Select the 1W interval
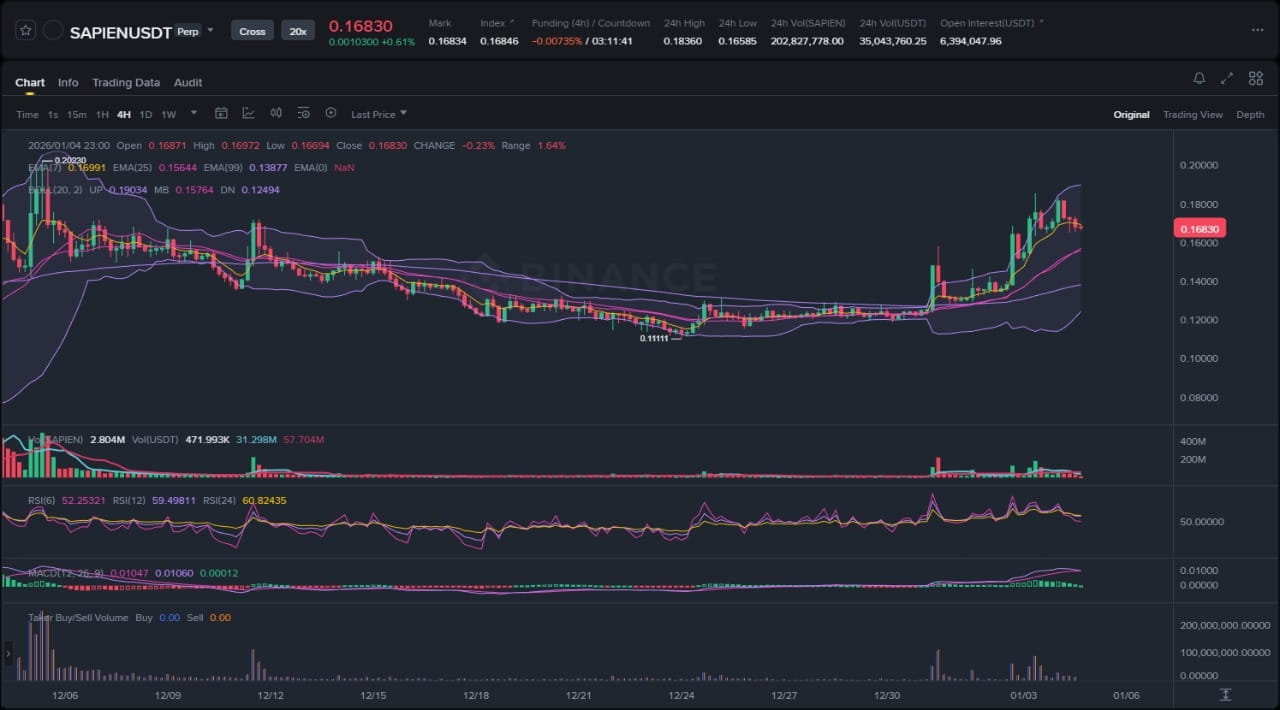The image size is (1280, 710). click(168, 114)
